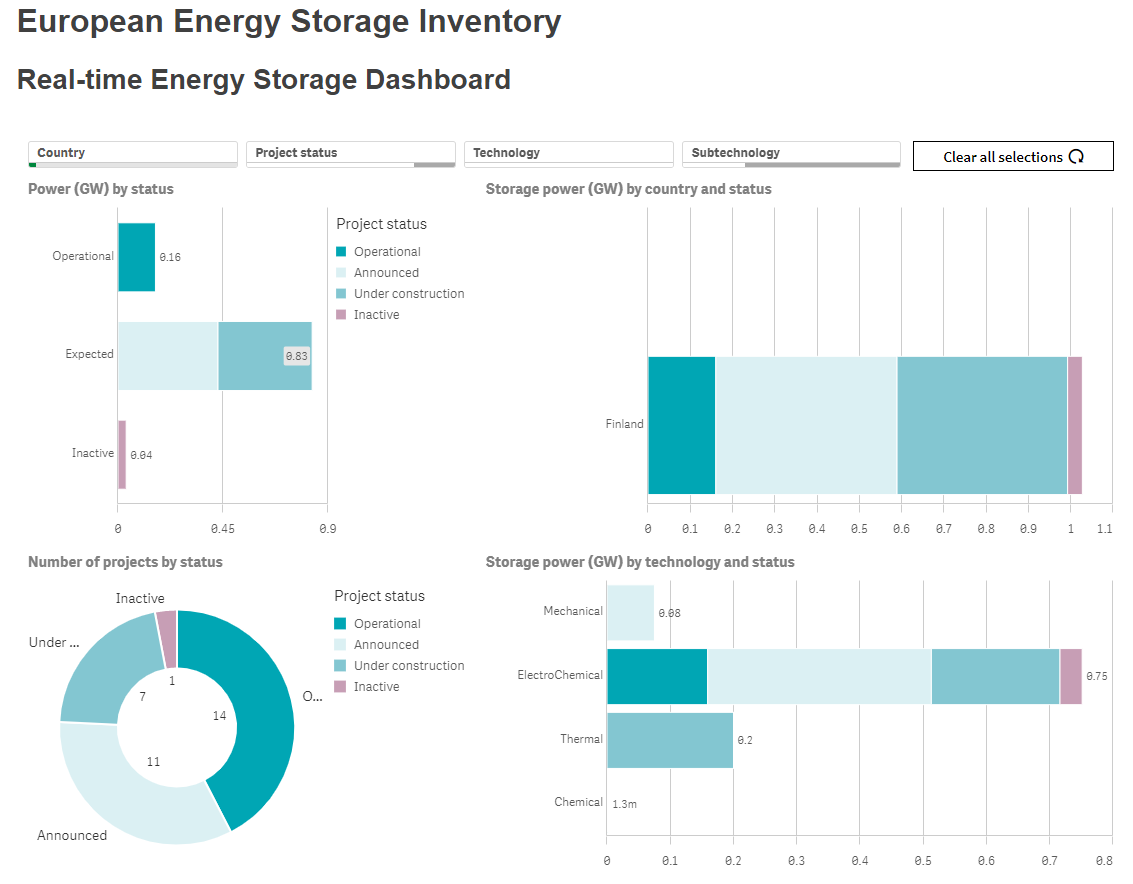Click the 0.83 value label on Expected bar

[x=296, y=356]
